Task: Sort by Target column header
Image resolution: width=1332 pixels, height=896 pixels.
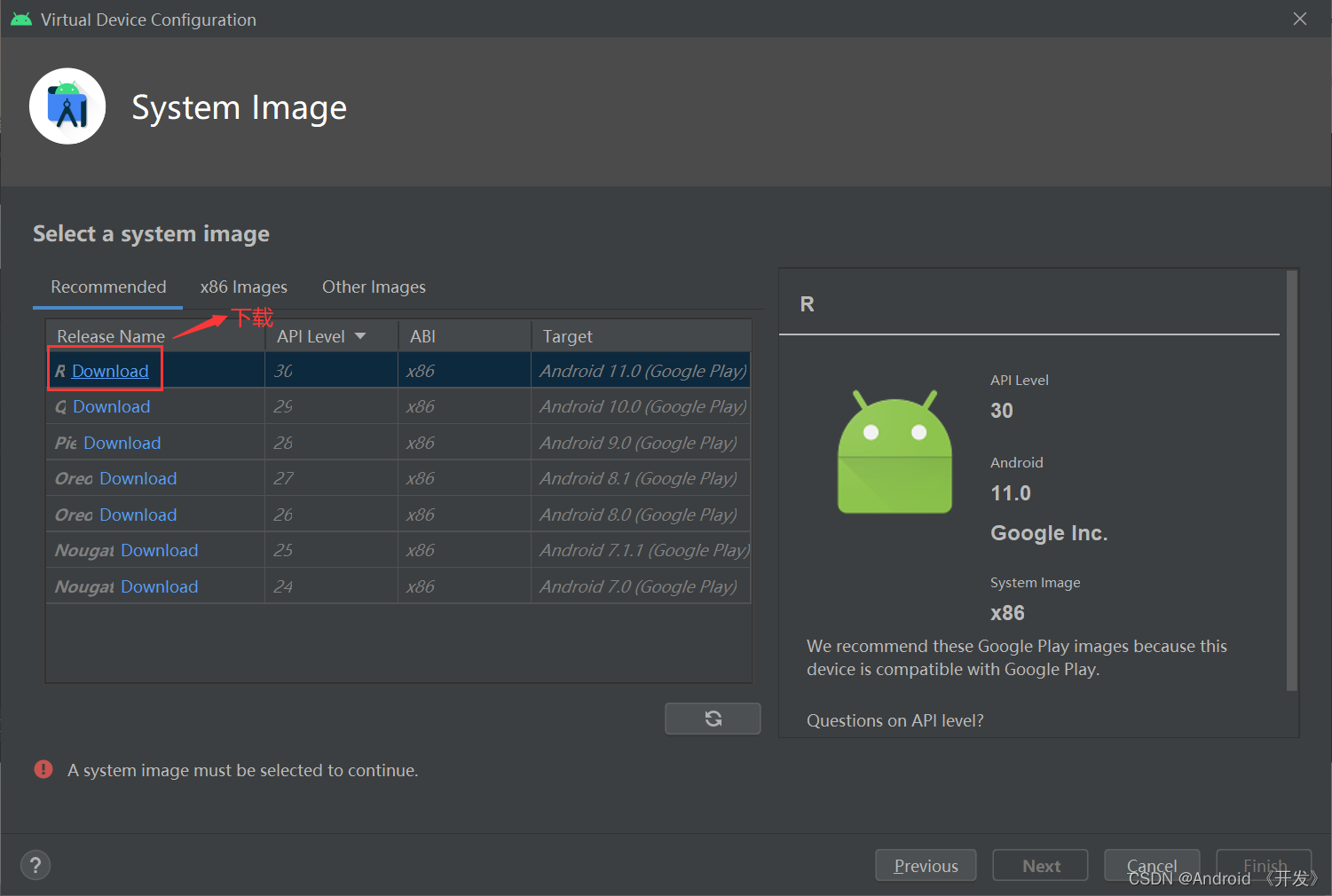Action: (641, 336)
